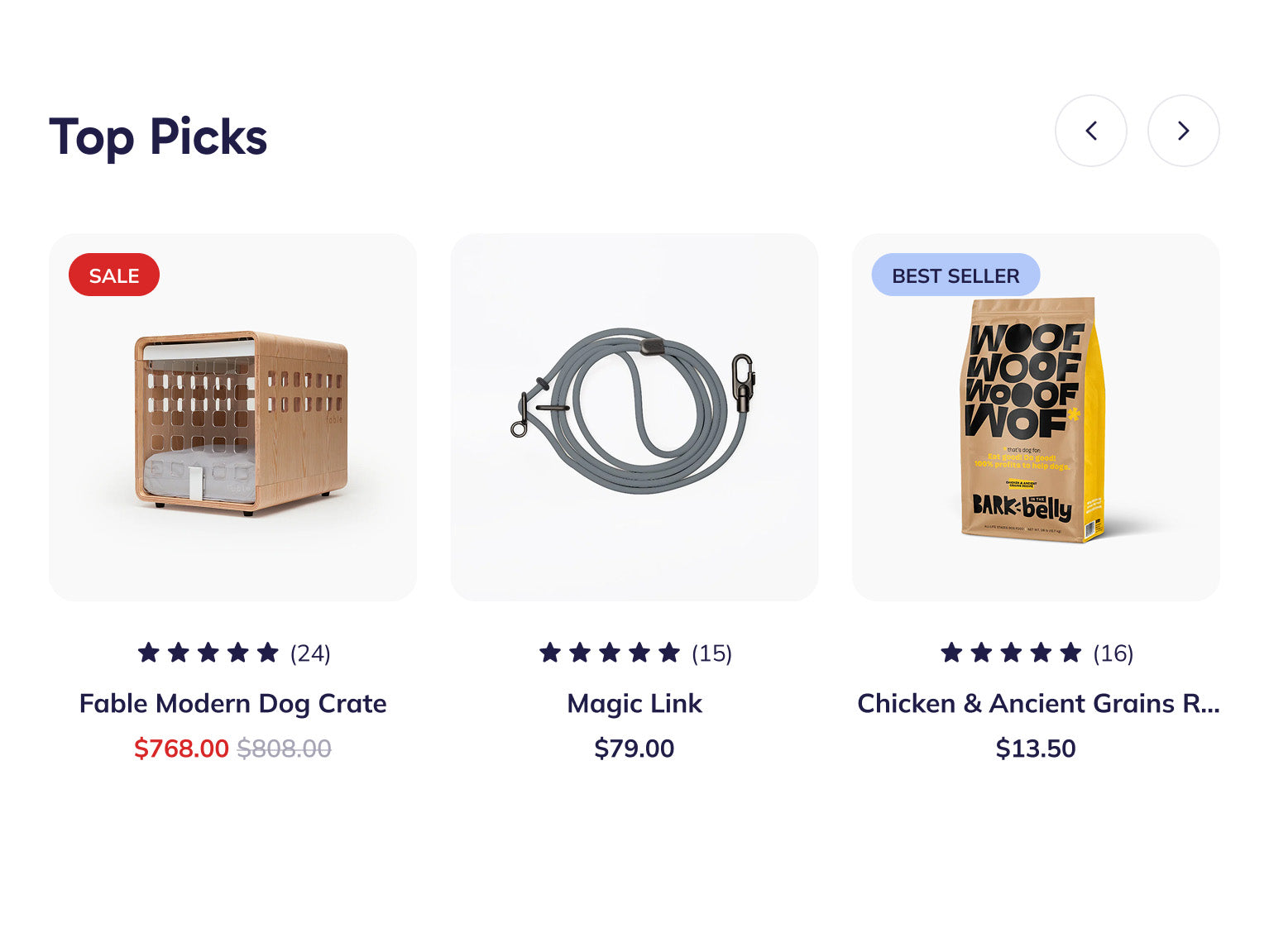Open the Fable dog crate product image
Screen dimensions: 1269x952
click(238, 423)
